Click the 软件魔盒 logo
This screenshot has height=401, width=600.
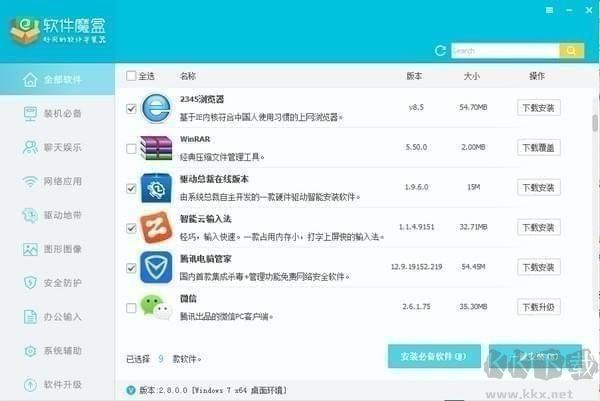pyautogui.click(x=57, y=31)
